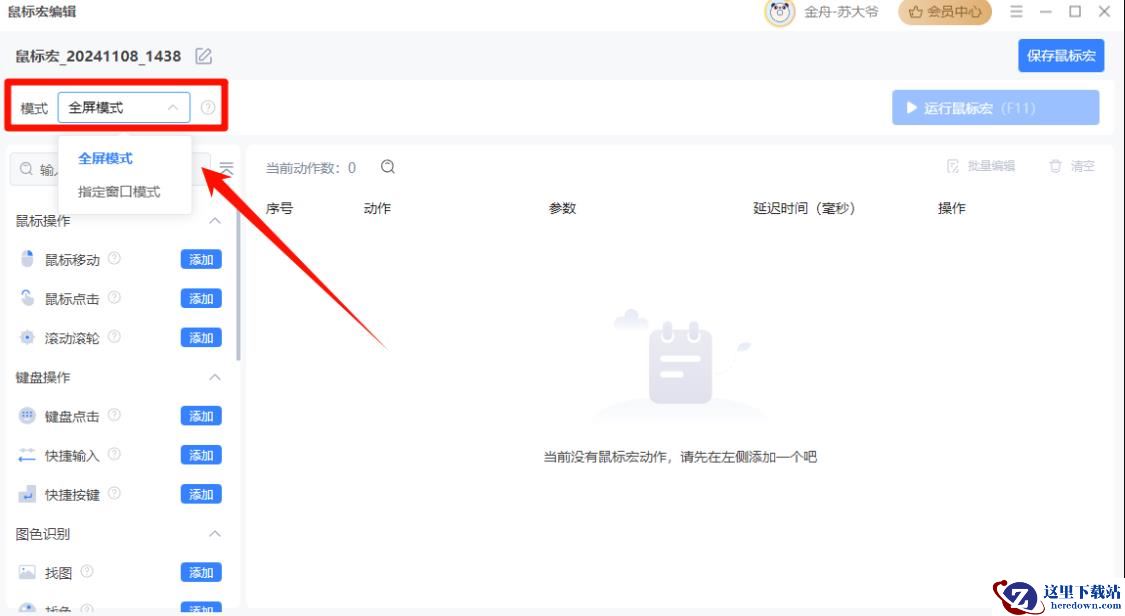1125x616 pixels.
Task: Click the user avatar 金舟-苏大爷
Action: (x=780, y=12)
